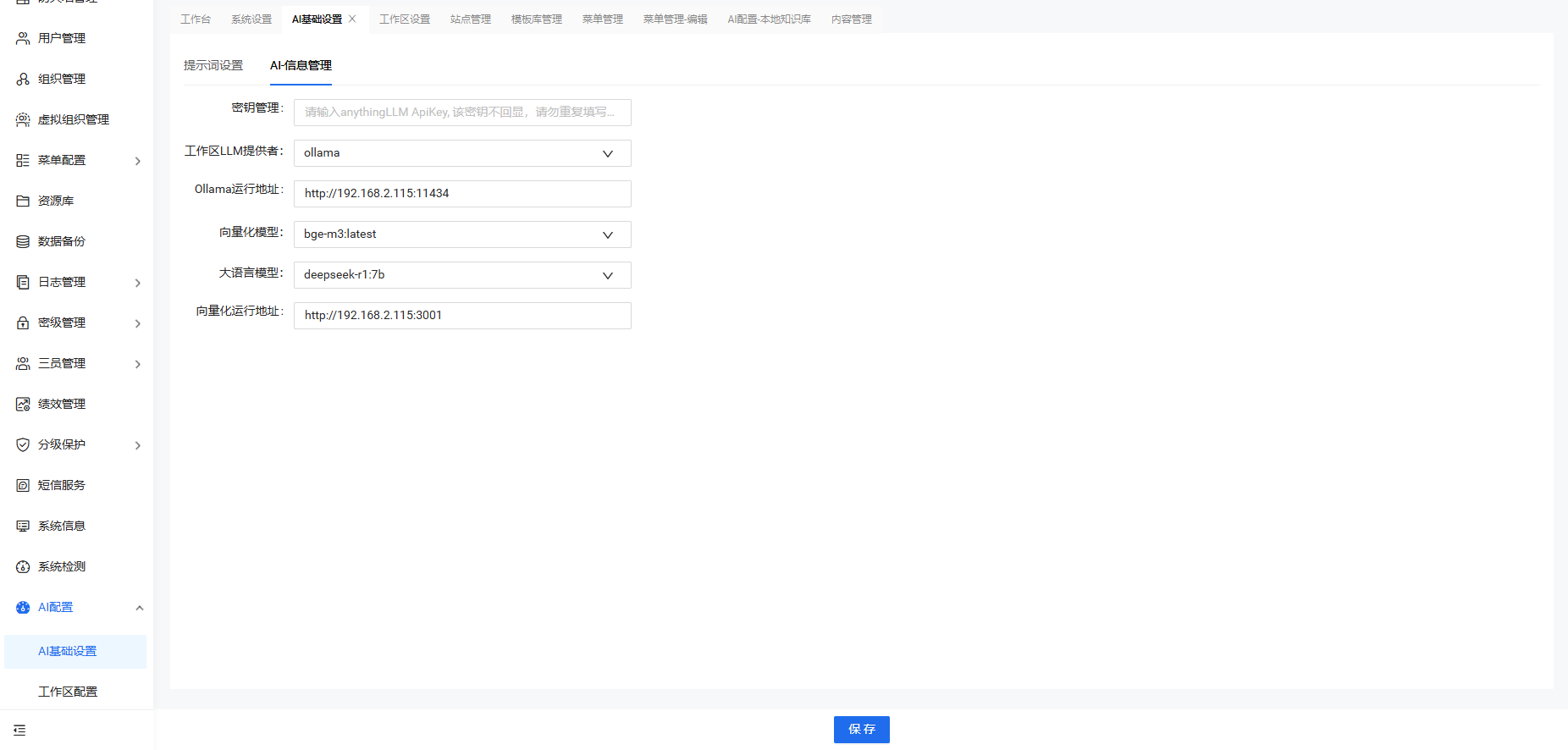Click the 资源库 folder icon
The width and height of the screenshot is (1568, 750).
[x=23, y=201]
